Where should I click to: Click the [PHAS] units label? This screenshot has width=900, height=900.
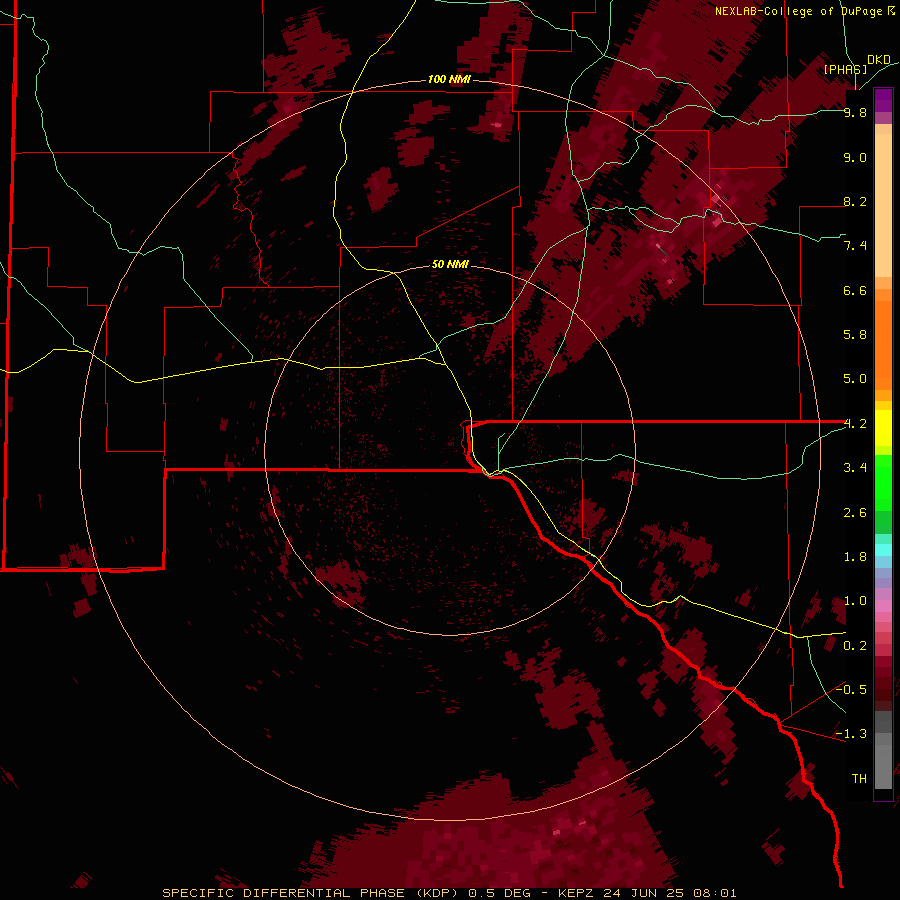tap(845, 69)
